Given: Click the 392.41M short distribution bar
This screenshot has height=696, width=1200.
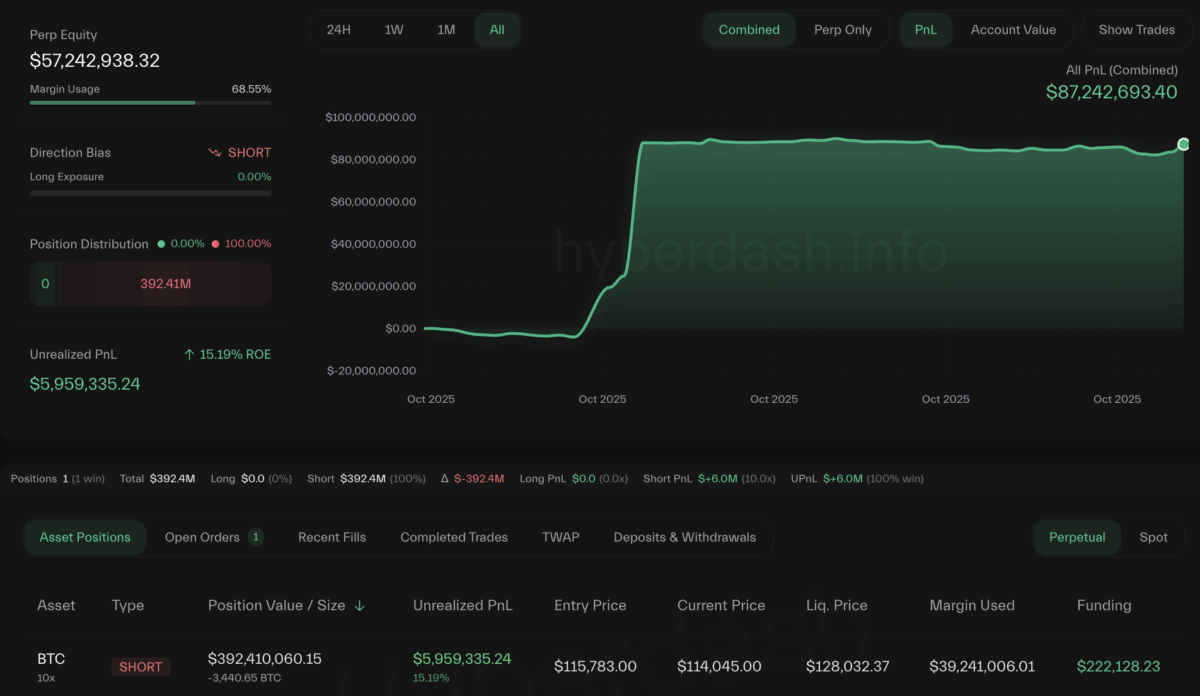Looking at the screenshot, I should coord(165,284).
